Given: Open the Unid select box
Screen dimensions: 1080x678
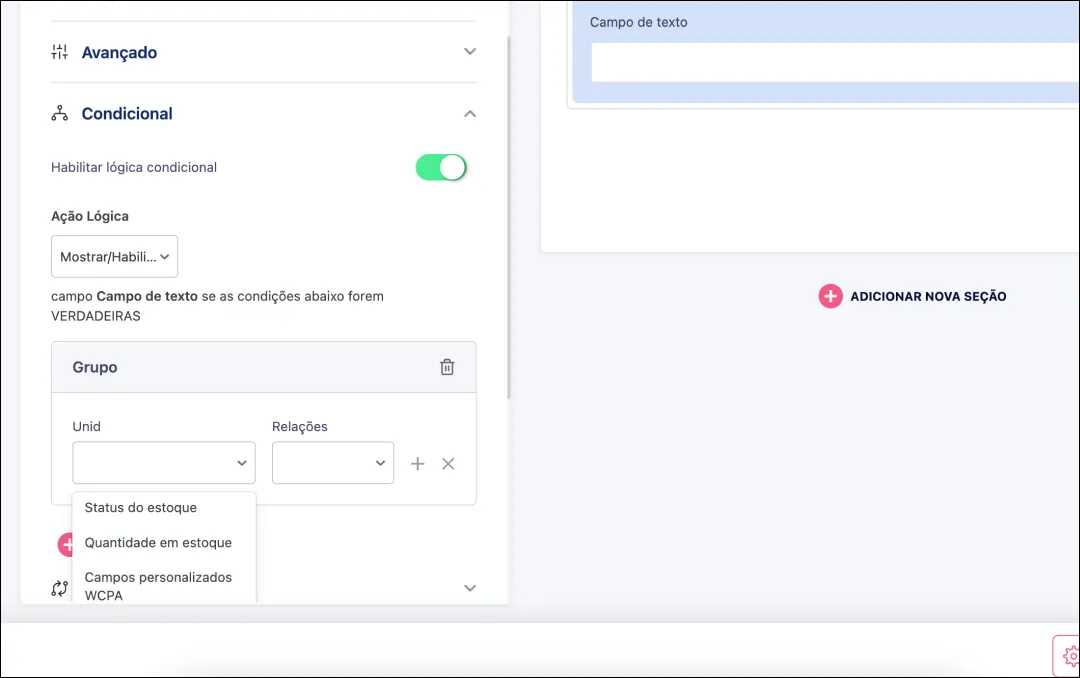Looking at the screenshot, I should point(164,463).
